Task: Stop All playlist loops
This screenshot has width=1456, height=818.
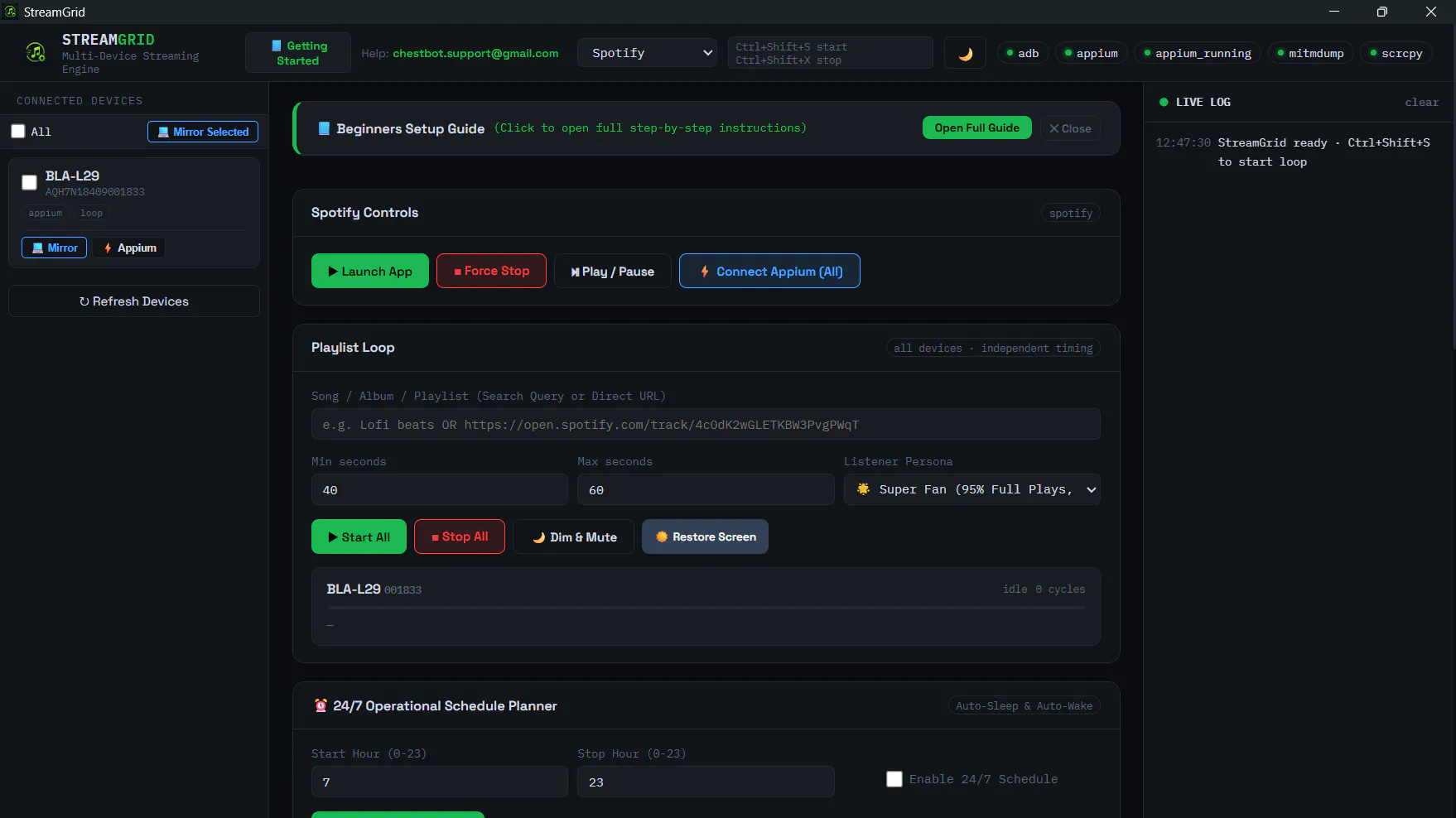Action: click(460, 537)
